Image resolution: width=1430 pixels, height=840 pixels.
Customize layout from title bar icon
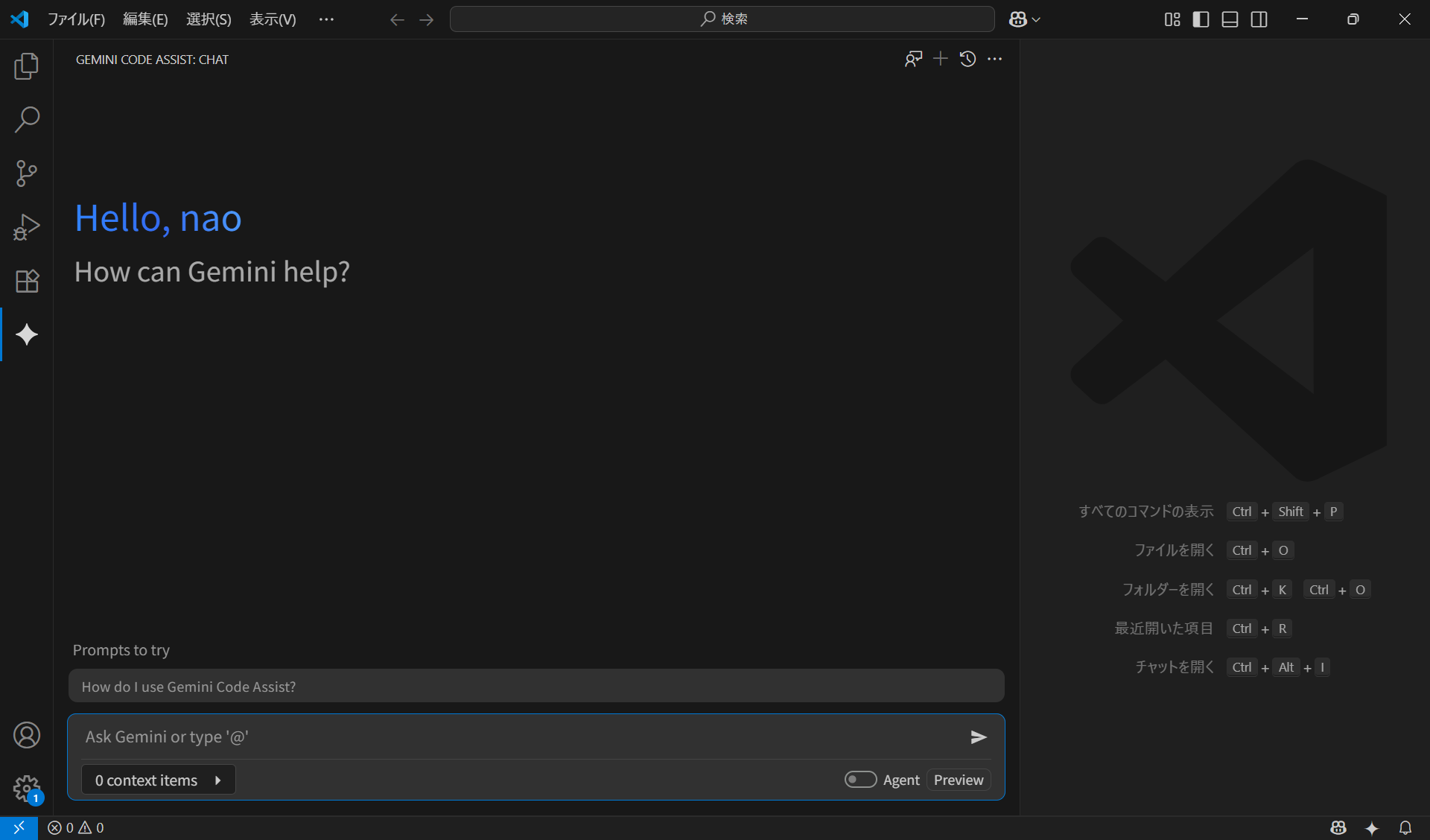point(1172,19)
